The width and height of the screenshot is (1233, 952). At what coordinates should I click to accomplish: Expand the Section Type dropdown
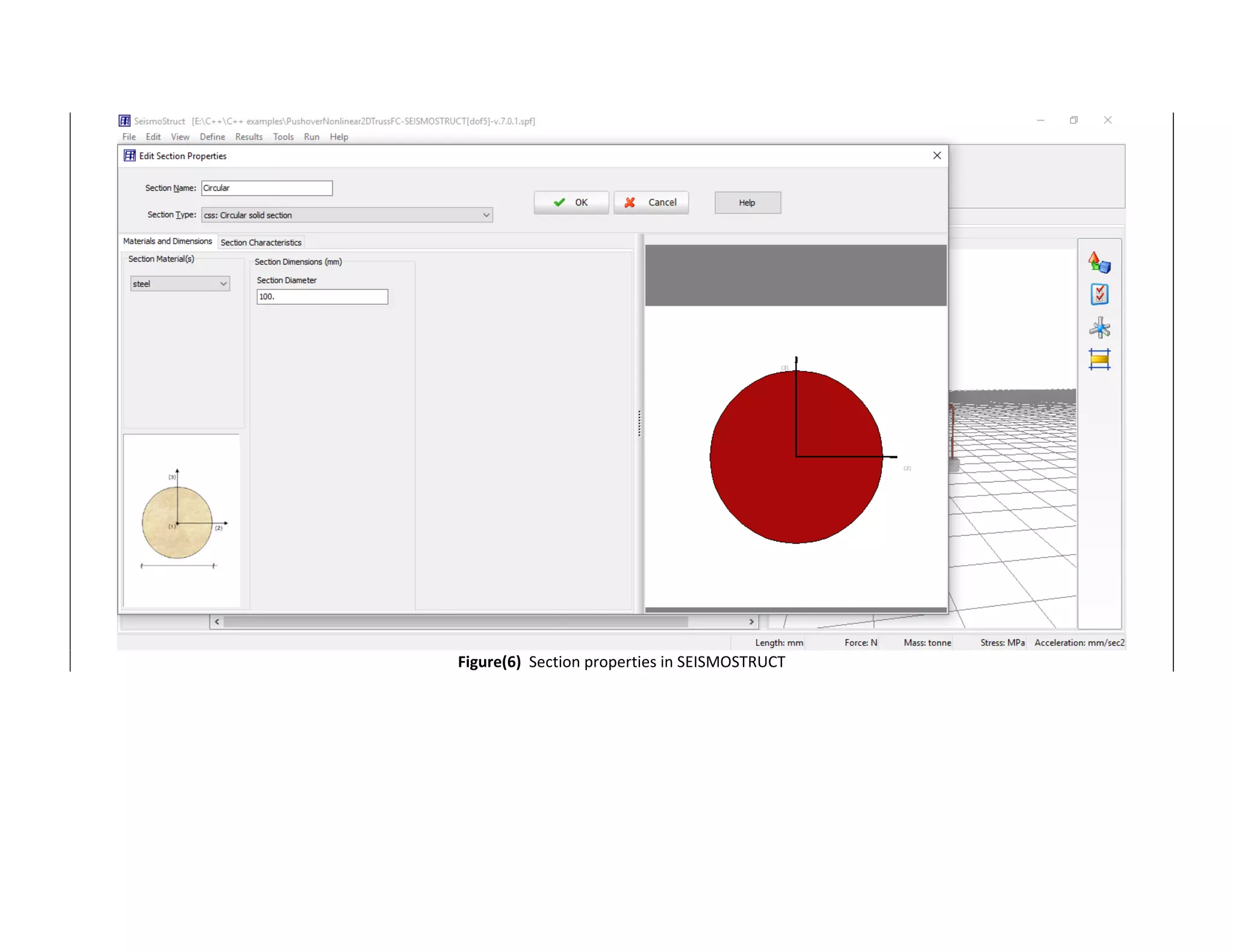point(486,215)
